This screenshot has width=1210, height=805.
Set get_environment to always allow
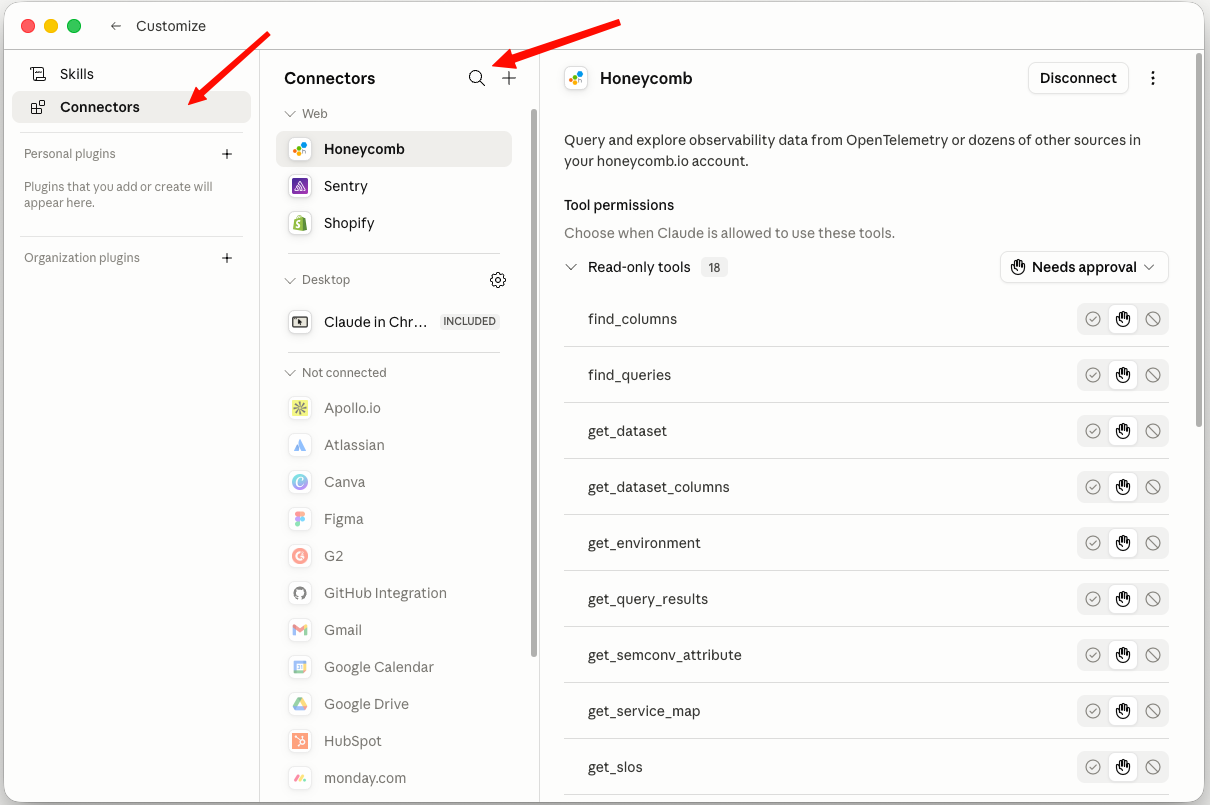point(1093,543)
